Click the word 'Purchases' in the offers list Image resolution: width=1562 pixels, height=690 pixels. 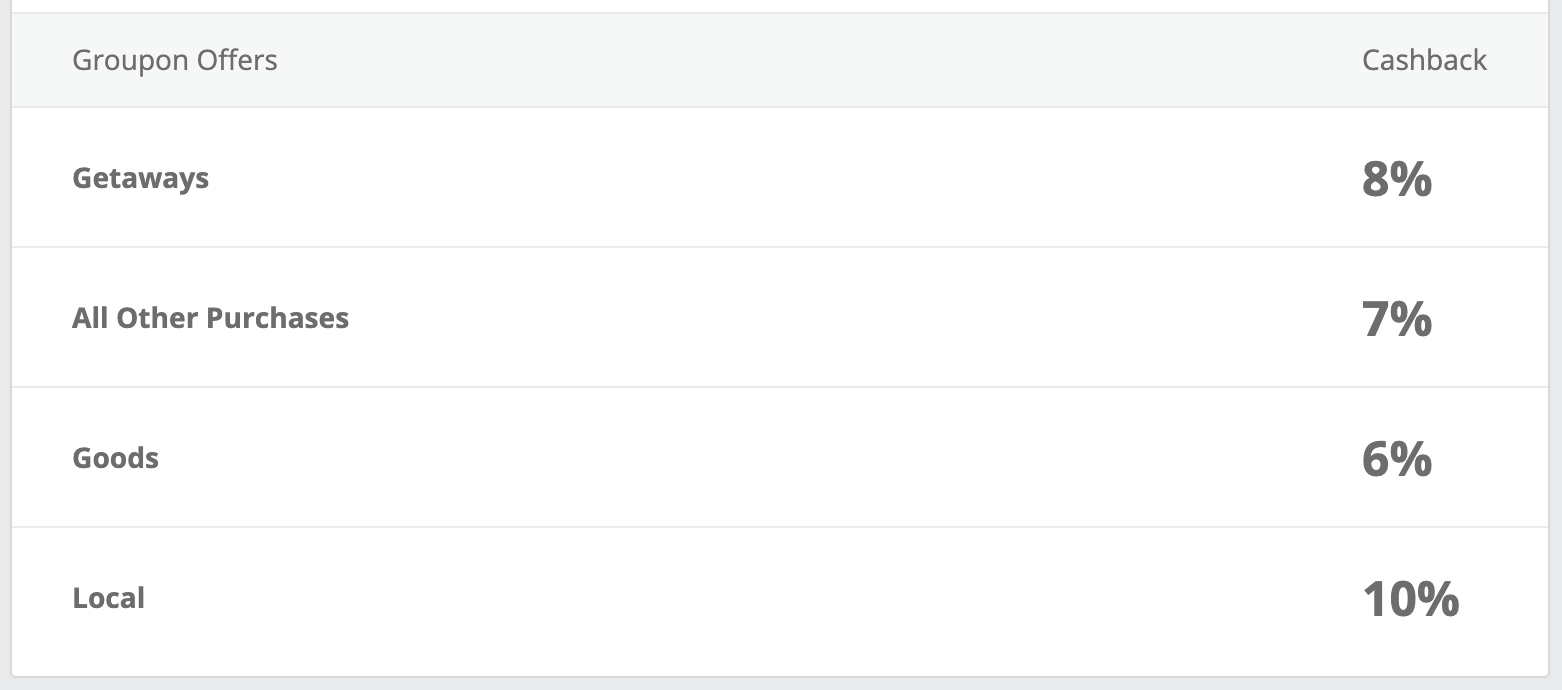pos(278,318)
